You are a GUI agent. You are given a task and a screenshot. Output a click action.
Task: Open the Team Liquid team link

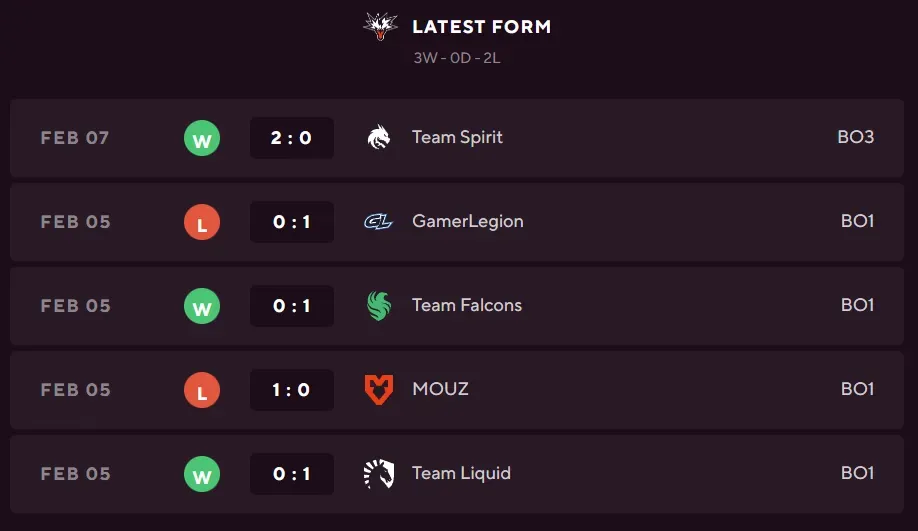[x=461, y=473]
